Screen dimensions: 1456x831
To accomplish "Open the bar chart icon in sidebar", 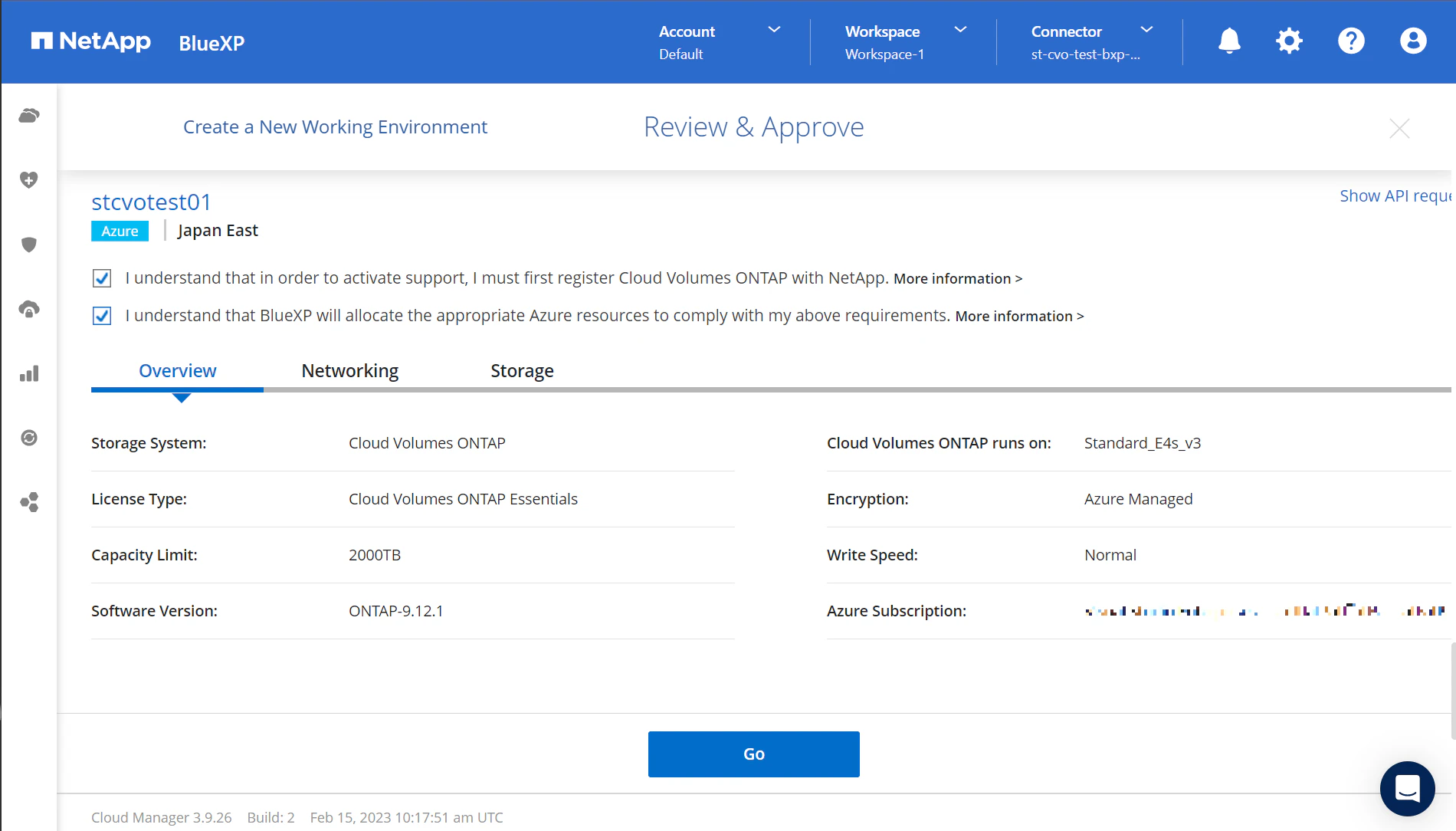I will (x=29, y=373).
